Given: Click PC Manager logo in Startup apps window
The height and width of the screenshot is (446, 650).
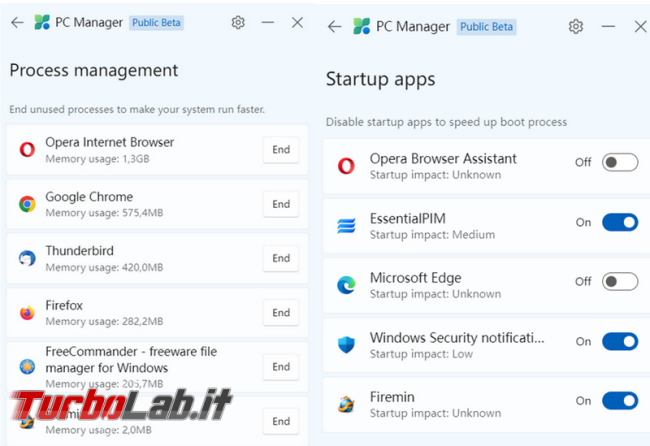Looking at the screenshot, I should [x=361, y=27].
